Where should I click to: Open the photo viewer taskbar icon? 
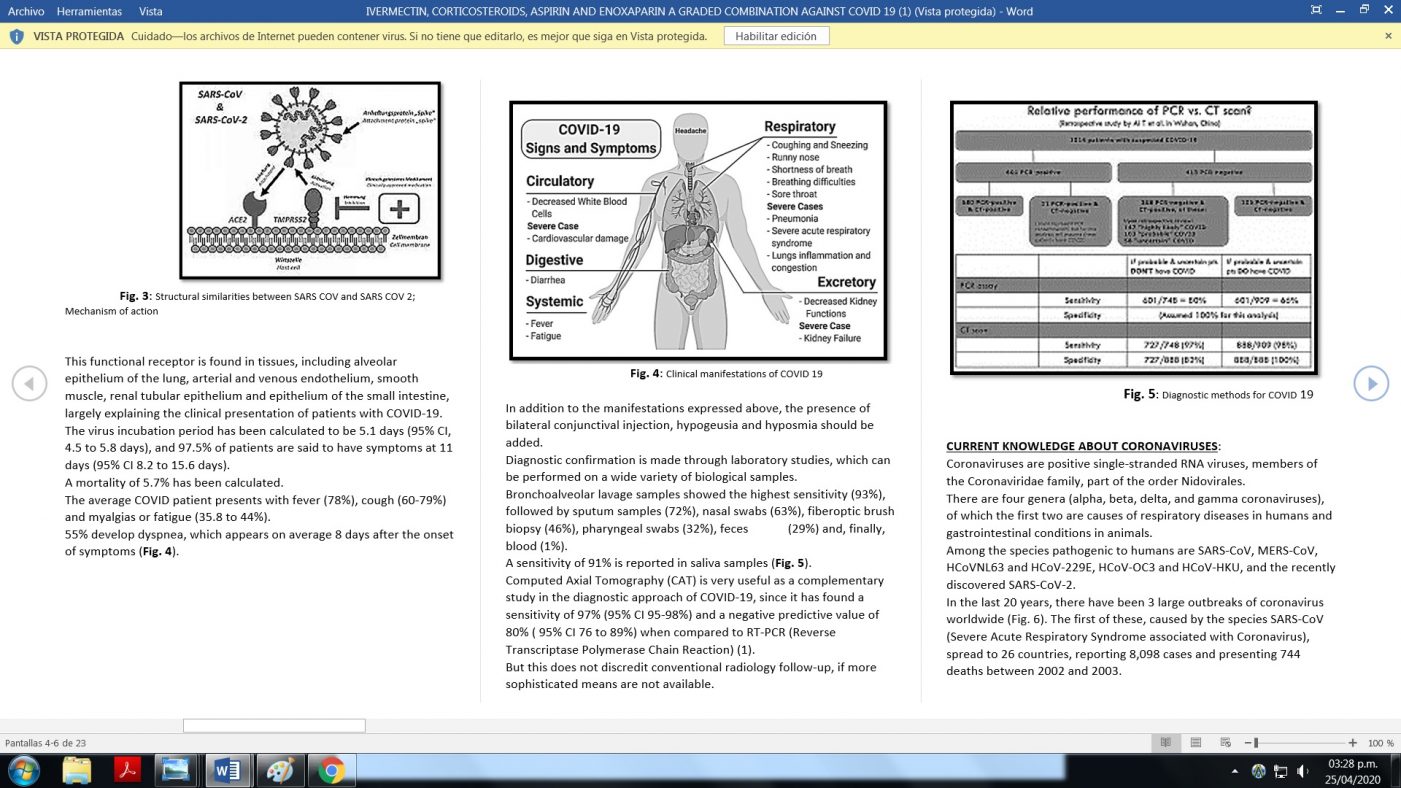[176, 770]
